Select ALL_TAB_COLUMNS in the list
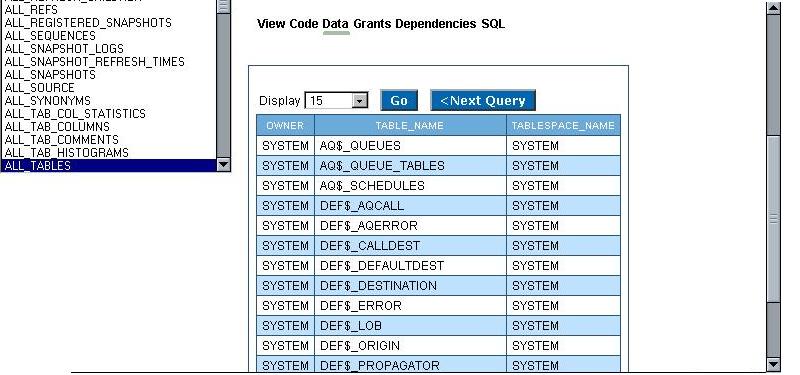 pos(57,127)
